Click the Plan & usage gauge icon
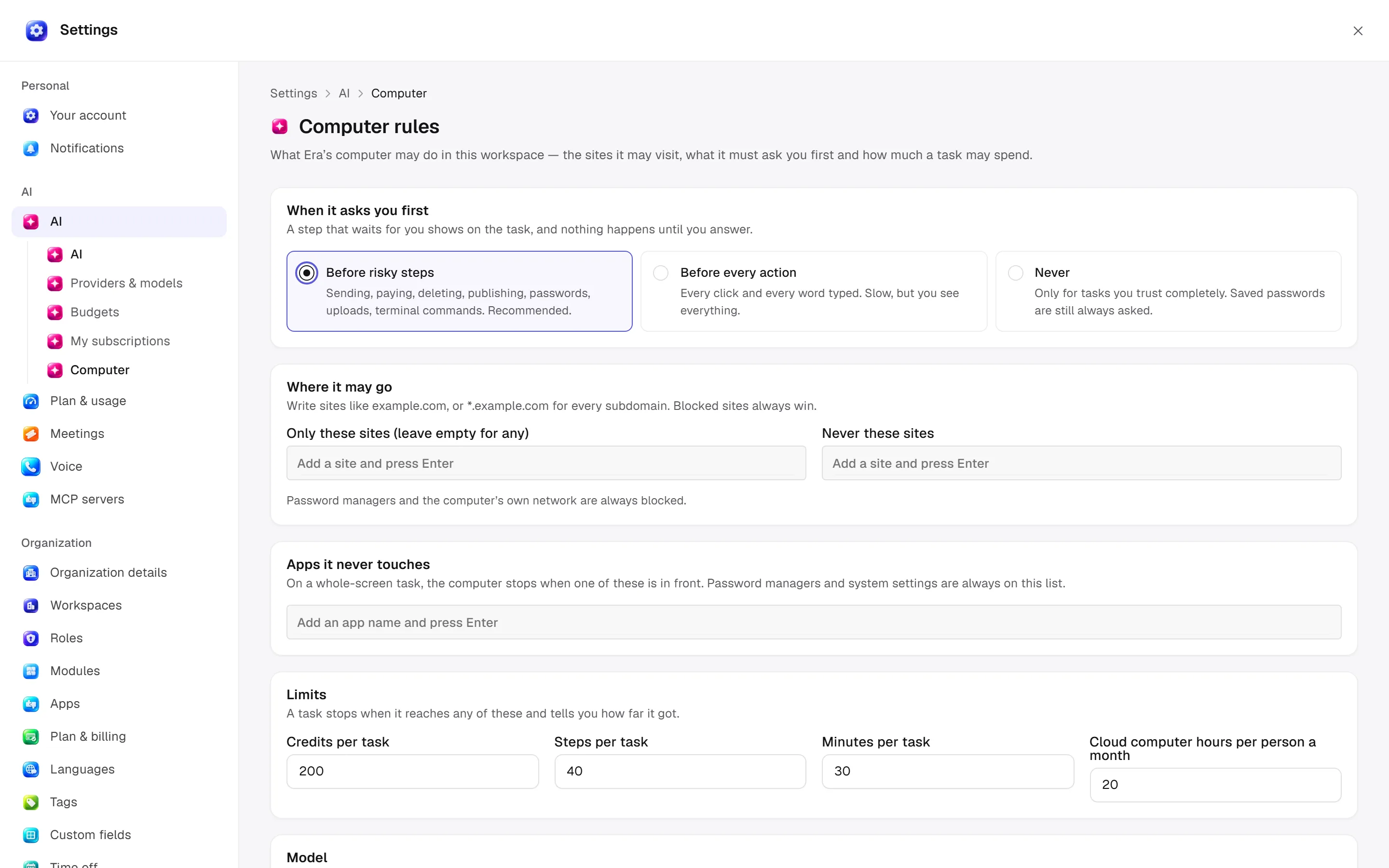The image size is (1389, 868). click(x=31, y=401)
